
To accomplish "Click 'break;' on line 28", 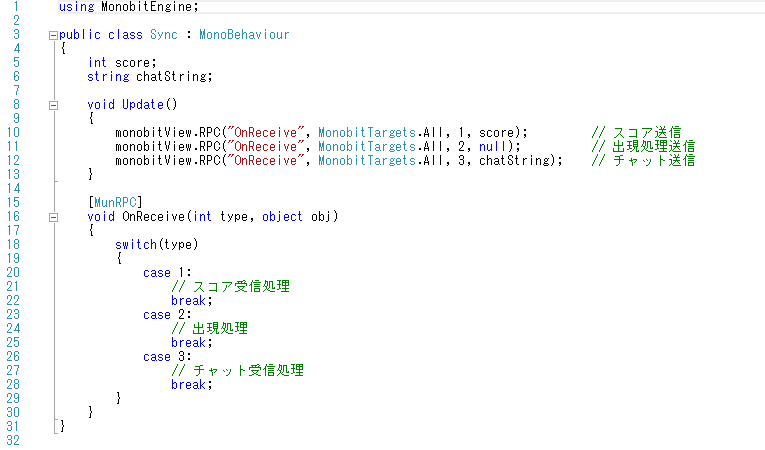I will (192, 385).
